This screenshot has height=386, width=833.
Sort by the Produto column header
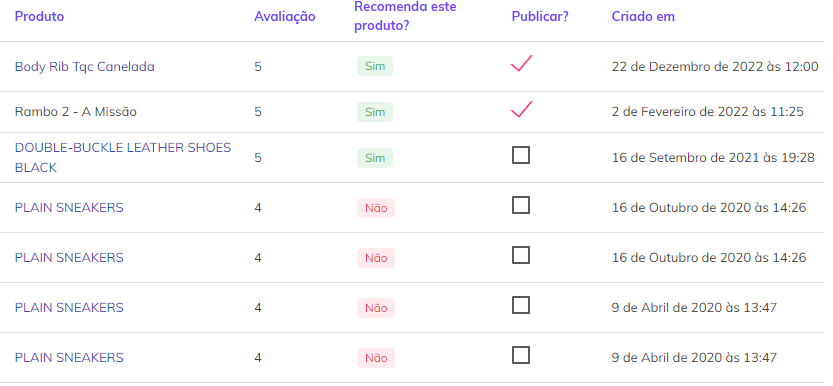[x=39, y=16]
